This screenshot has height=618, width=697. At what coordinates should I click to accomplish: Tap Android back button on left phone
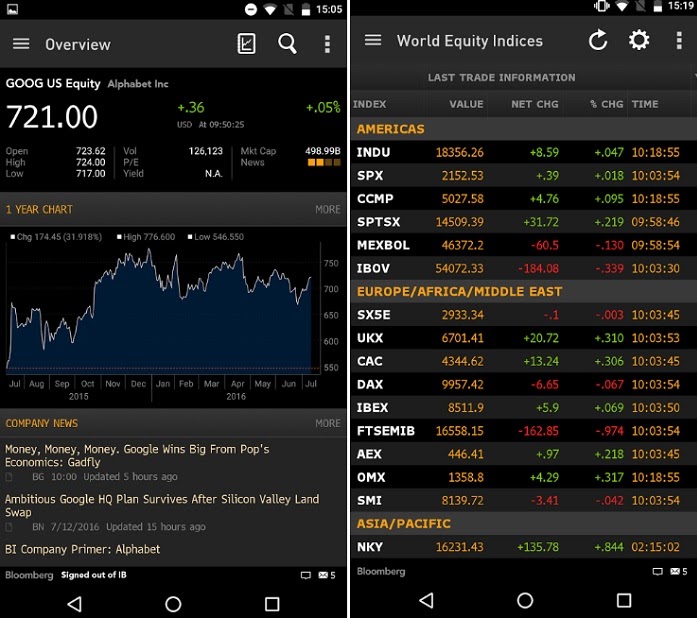[74, 604]
